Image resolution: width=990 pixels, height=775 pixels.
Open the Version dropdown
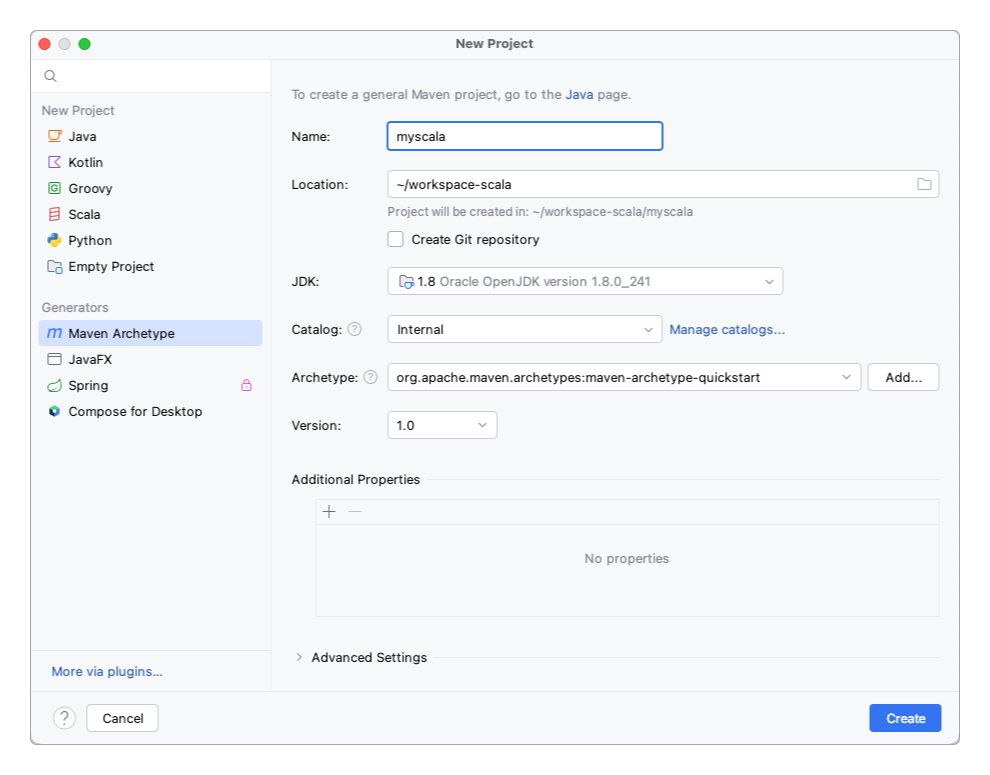[x=442, y=425]
